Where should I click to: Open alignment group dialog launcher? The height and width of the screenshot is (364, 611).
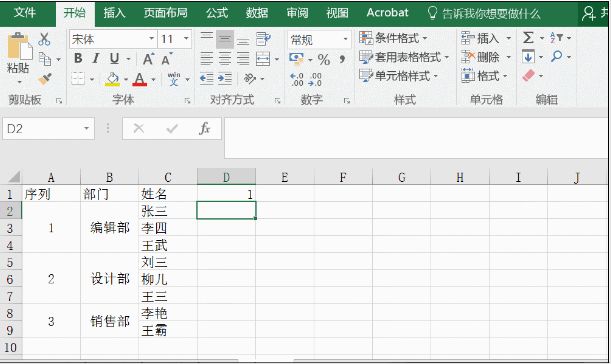[277, 101]
